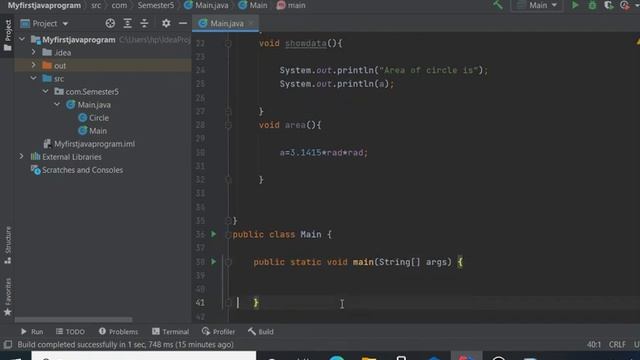The height and width of the screenshot is (360, 640).
Task: Click the Collapse All icon in Project panel
Action: [x=144, y=23]
